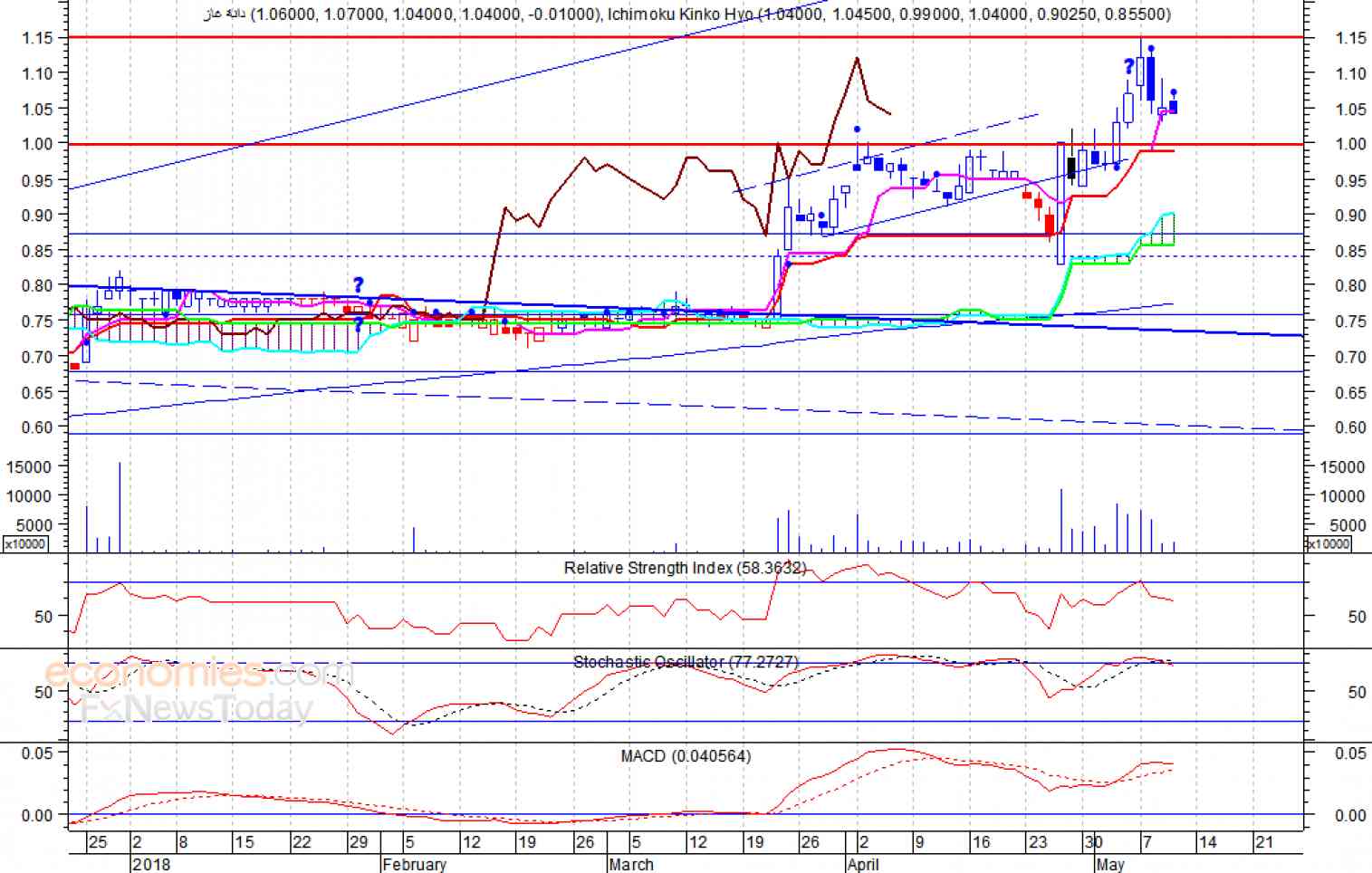Click the 0.70 price label on right axis

(1350, 357)
